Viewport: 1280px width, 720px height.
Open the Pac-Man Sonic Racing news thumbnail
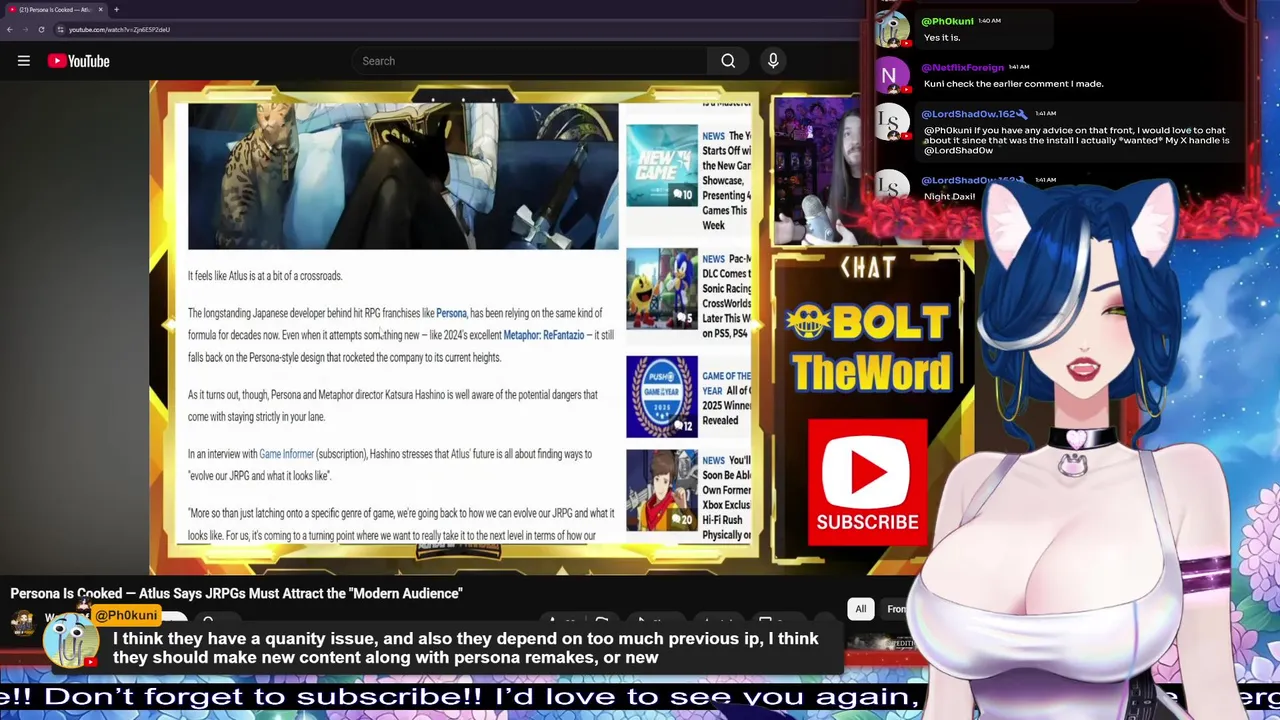[661, 289]
